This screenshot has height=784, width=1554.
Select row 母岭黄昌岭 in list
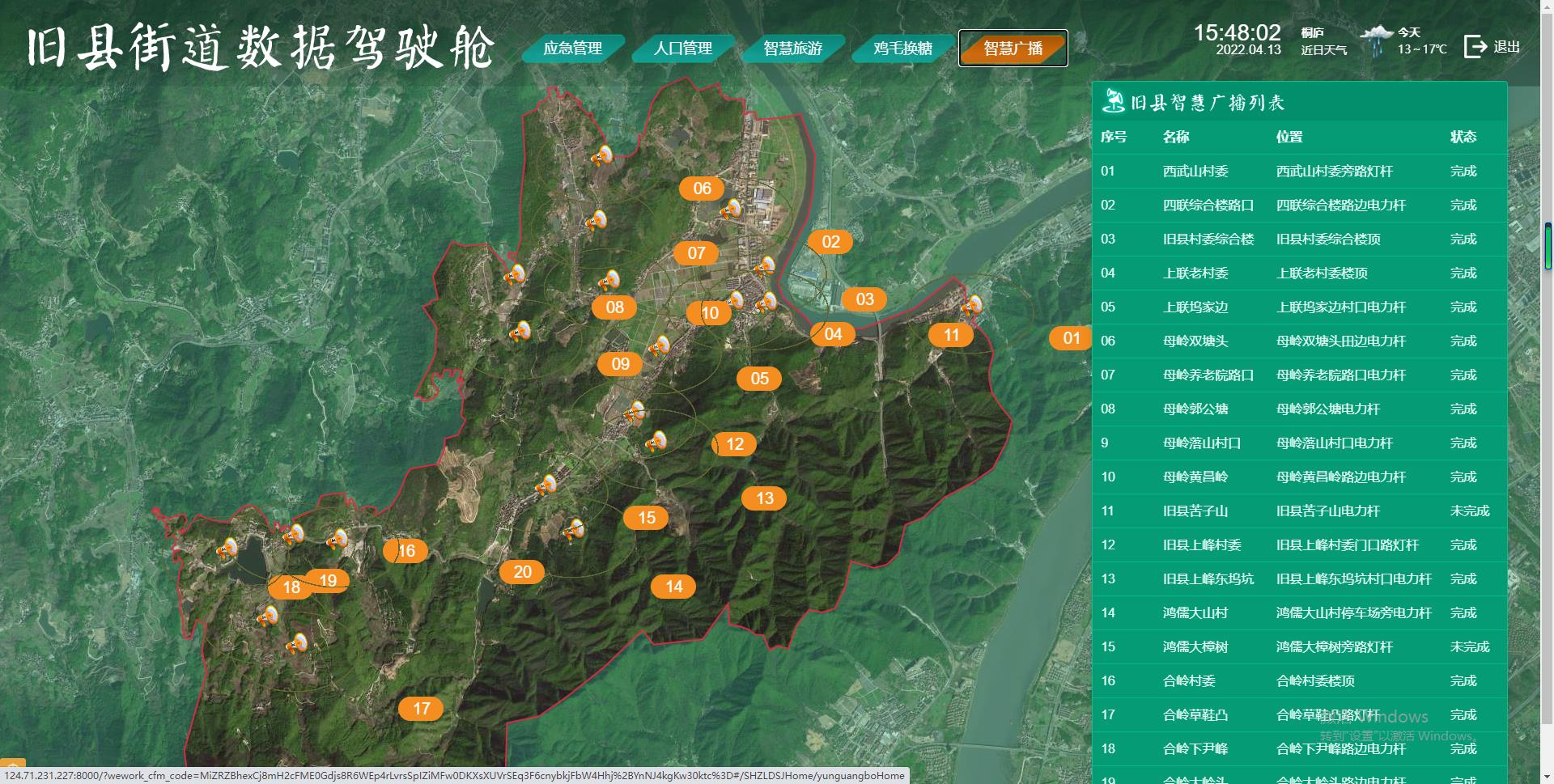1299,477
